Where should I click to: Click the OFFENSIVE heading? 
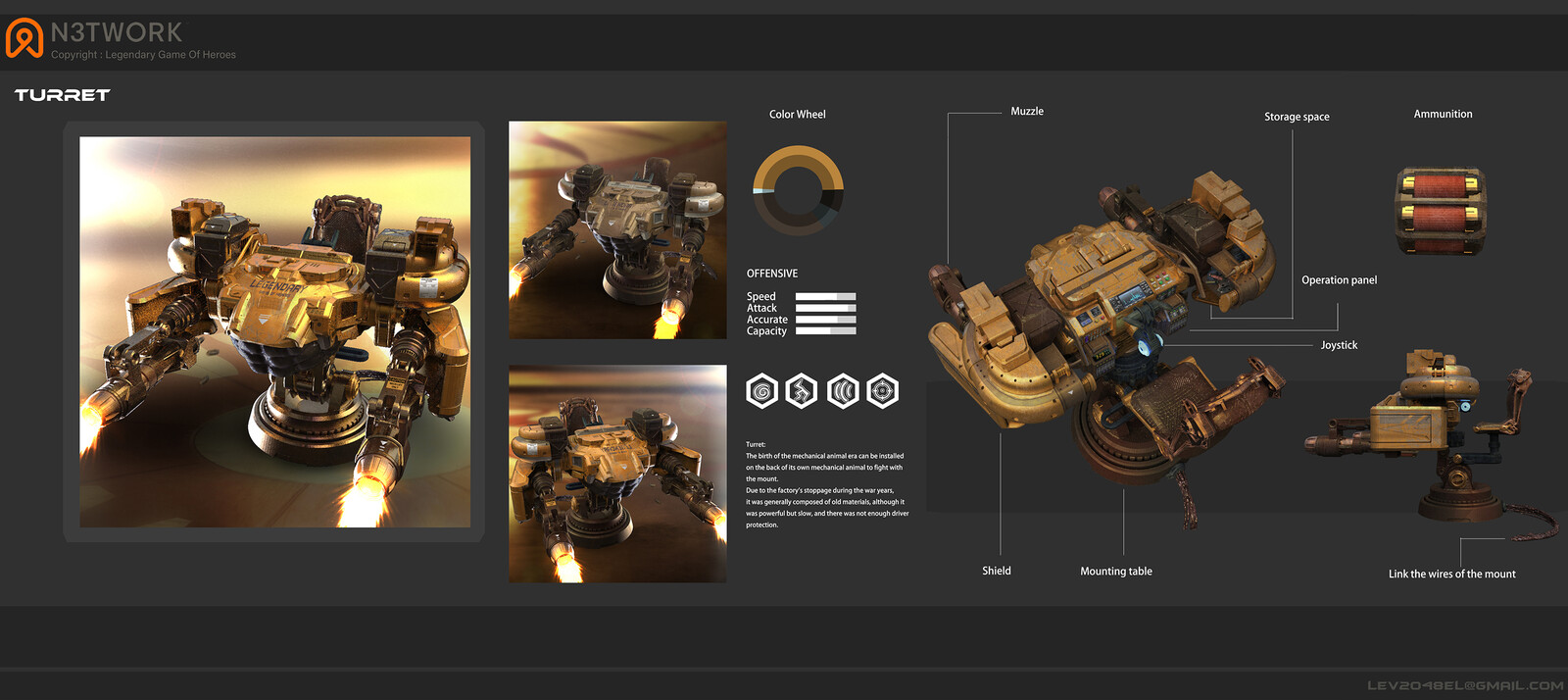(x=772, y=274)
